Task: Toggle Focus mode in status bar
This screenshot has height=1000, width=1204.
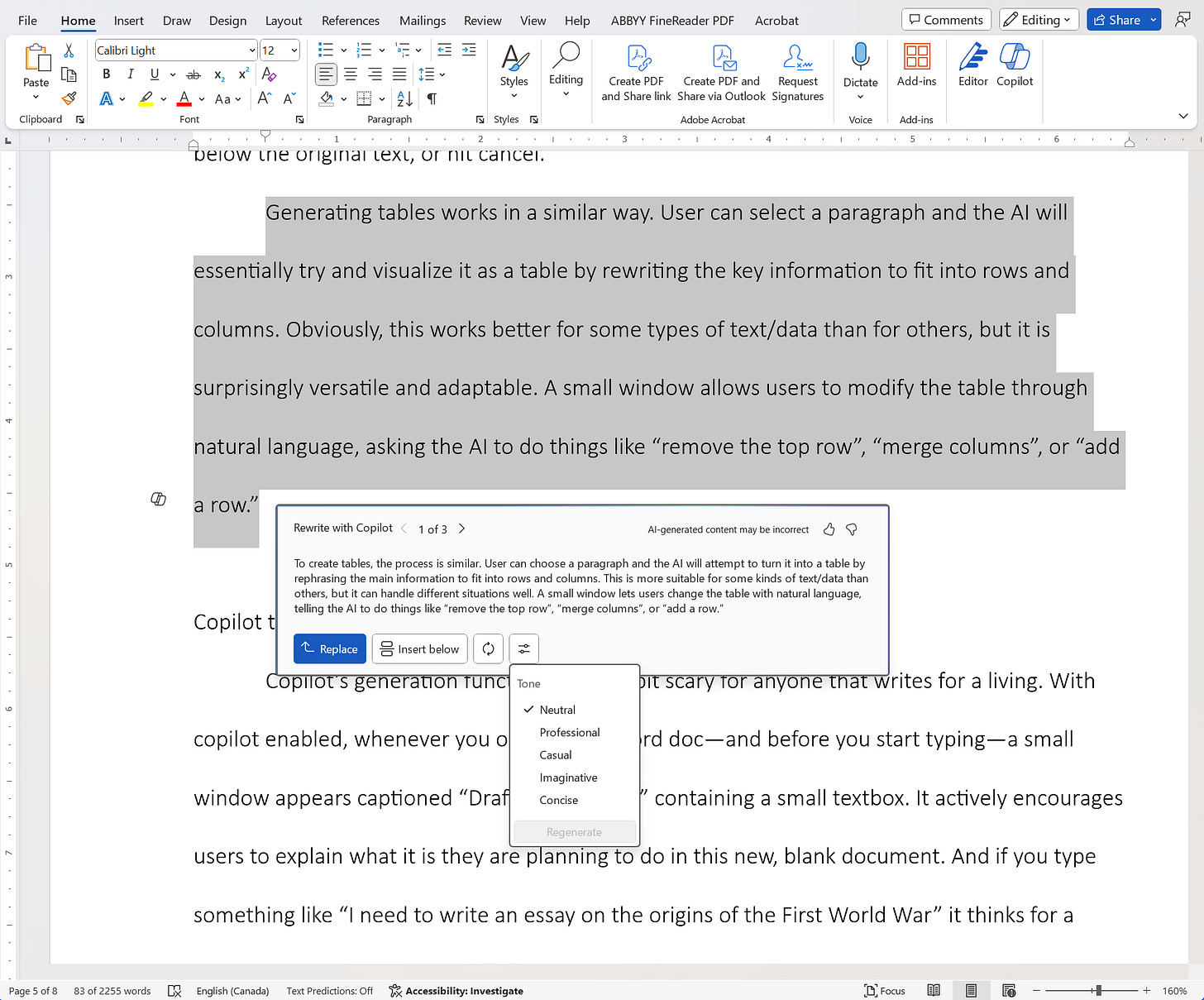Action: pos(884,990)
